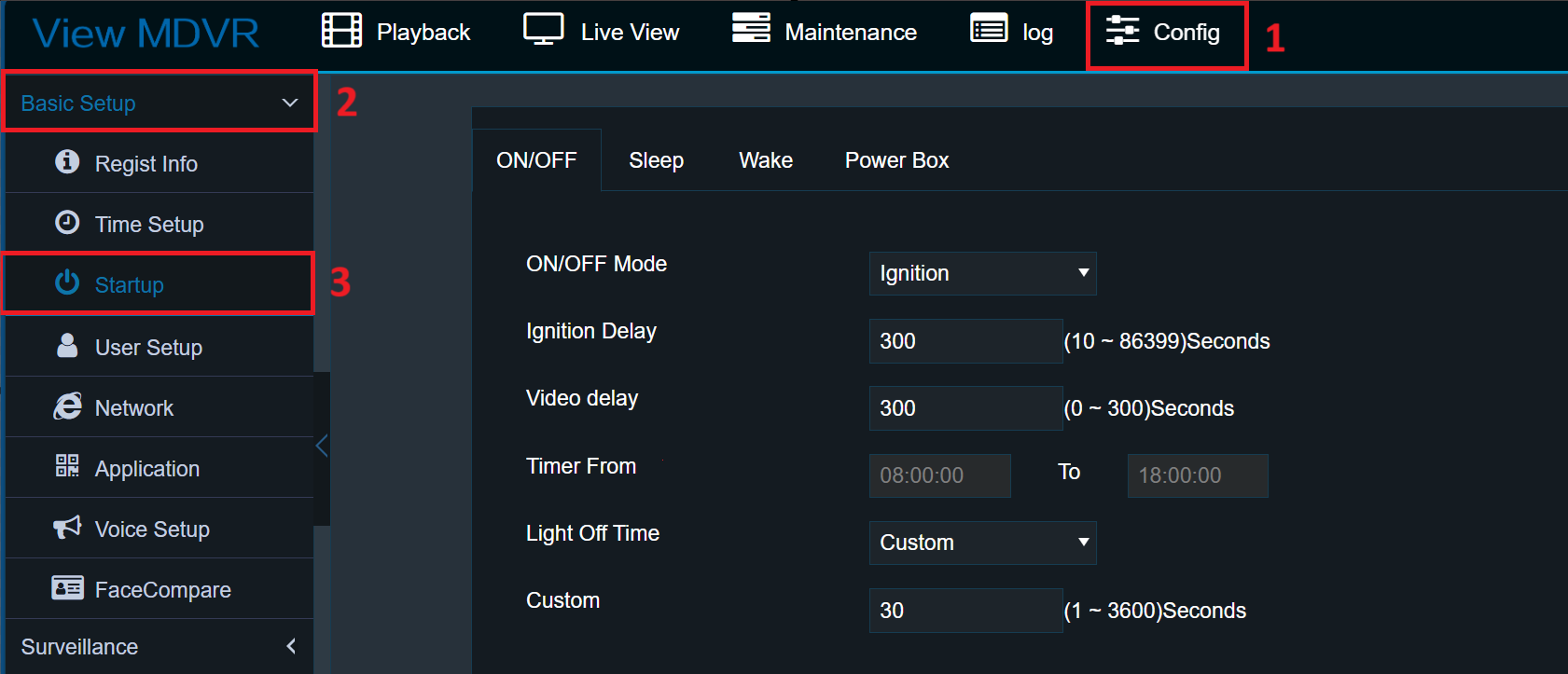Click the Regist Info circle icon

pyautogui.click(x=67, y=162)
